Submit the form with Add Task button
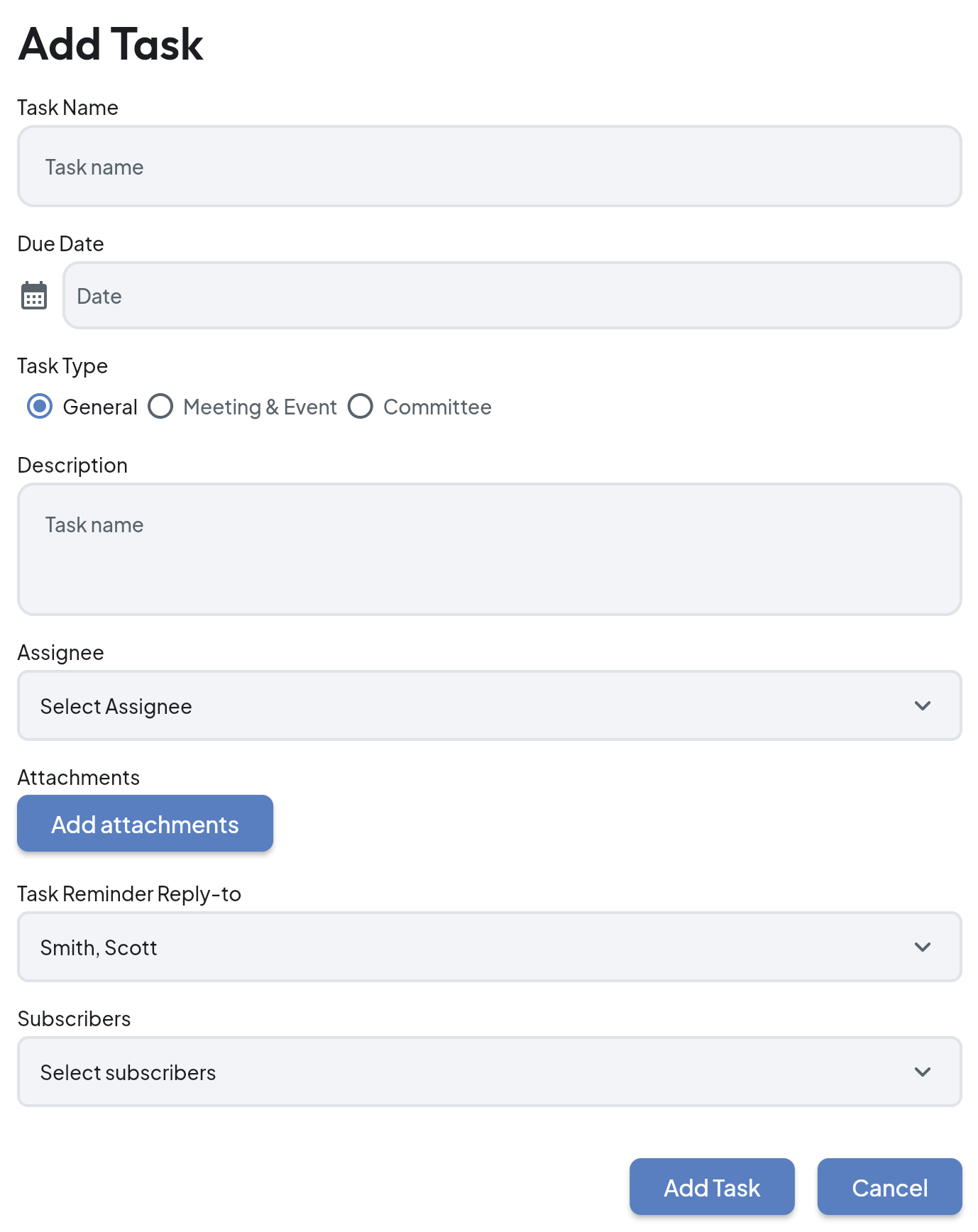Image resolution: width=978 pixels, height=1232 pixels. pos(711,1187)
